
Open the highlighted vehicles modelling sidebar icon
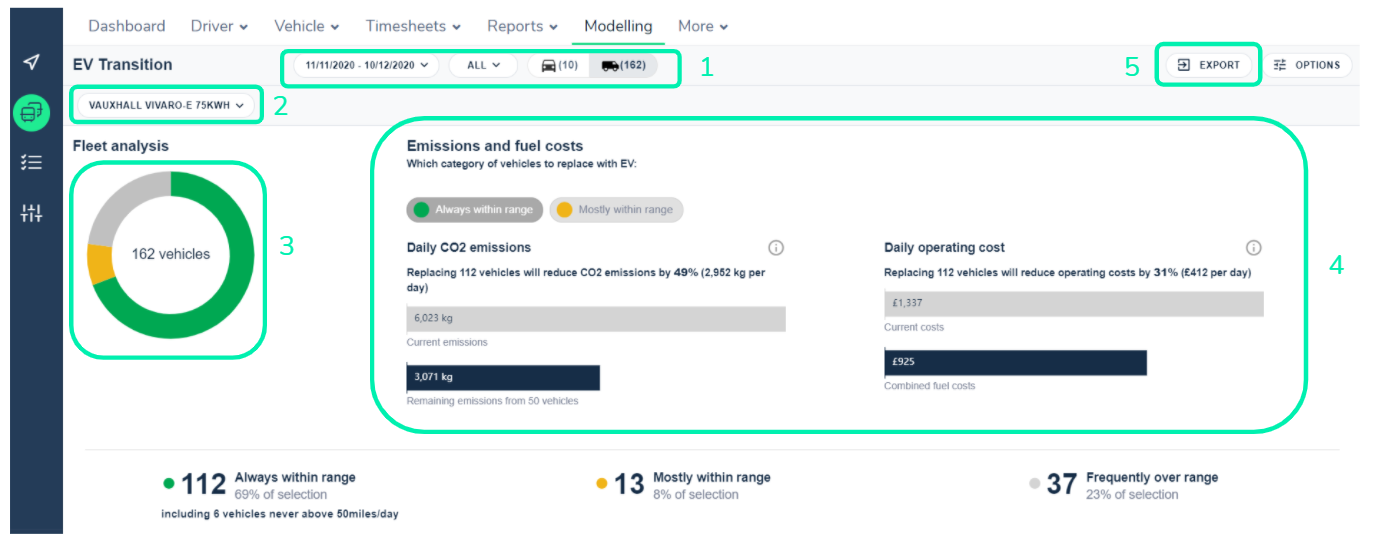pyautogui.click(x=32, y=112)
